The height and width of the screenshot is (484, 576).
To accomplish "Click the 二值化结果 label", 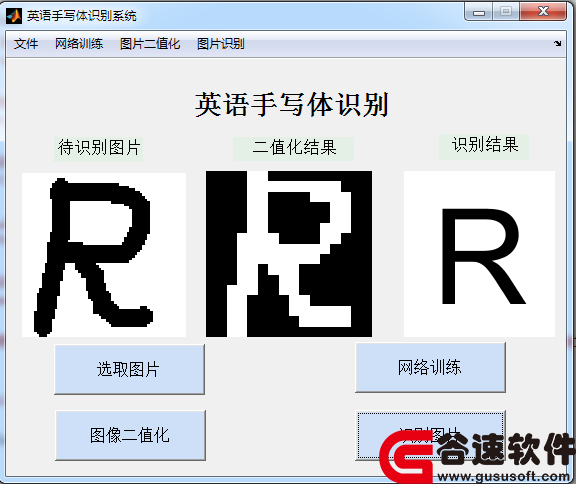I will 293,149.
